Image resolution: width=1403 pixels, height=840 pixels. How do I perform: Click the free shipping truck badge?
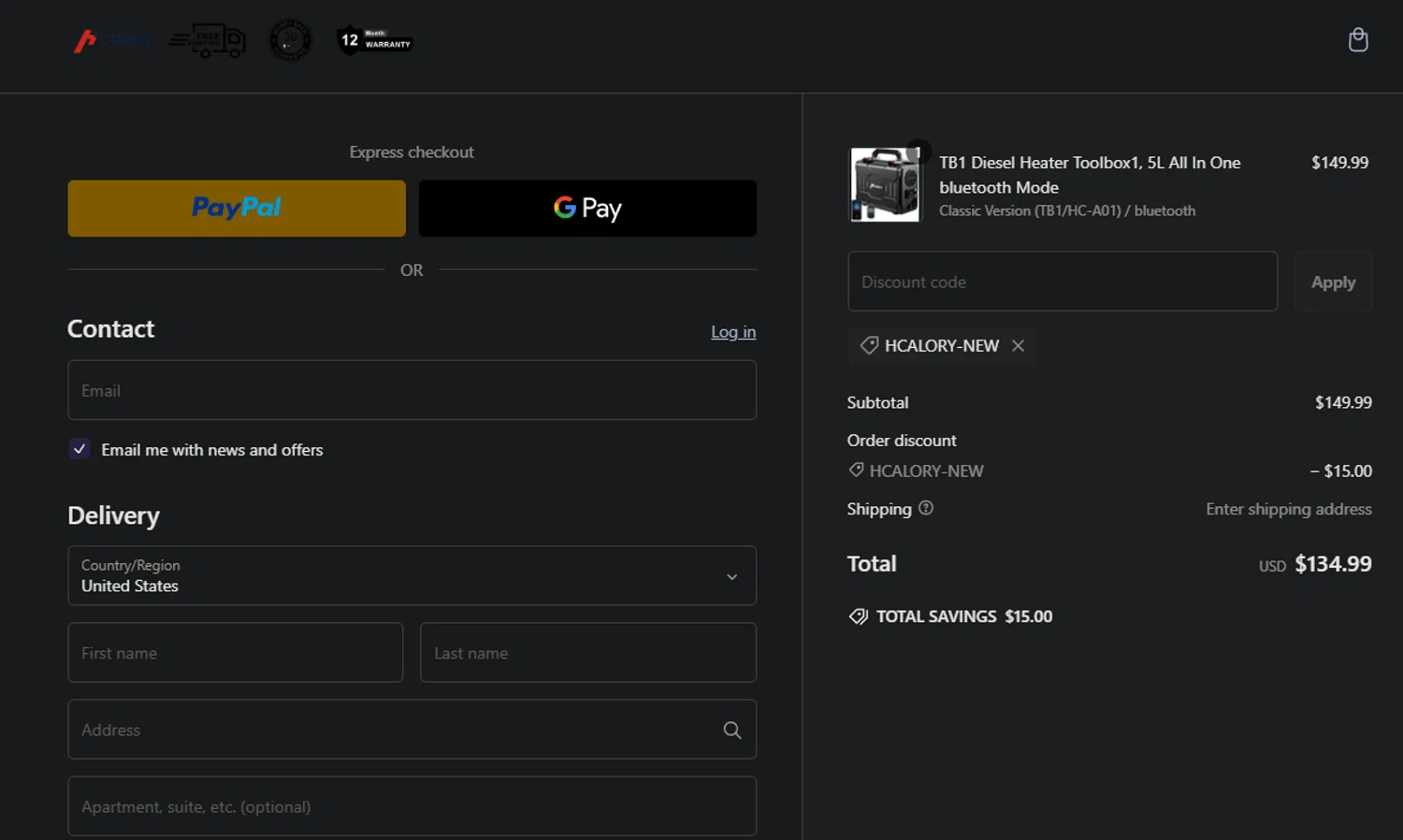[x=208, y=40]
